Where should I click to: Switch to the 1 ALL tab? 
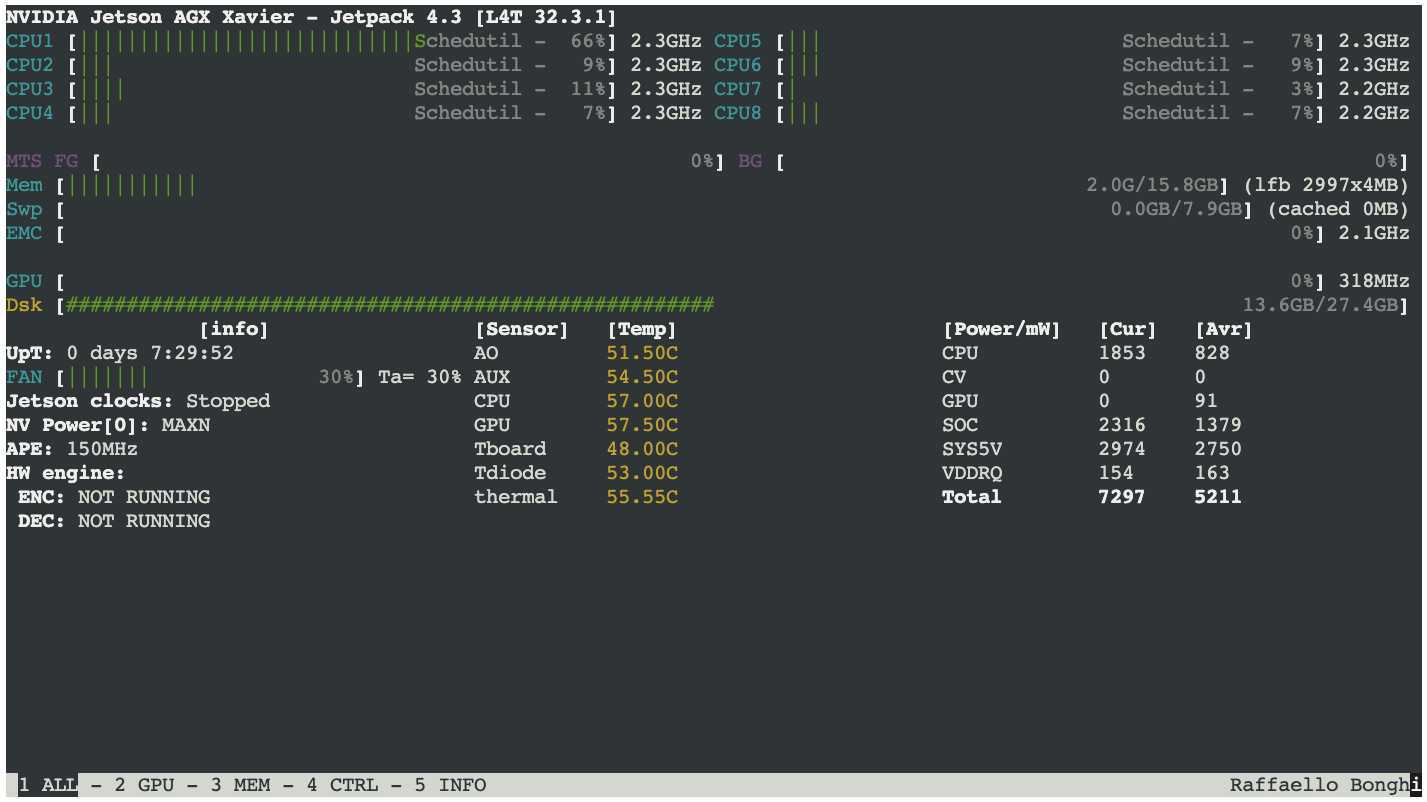[x=48, y=785]
